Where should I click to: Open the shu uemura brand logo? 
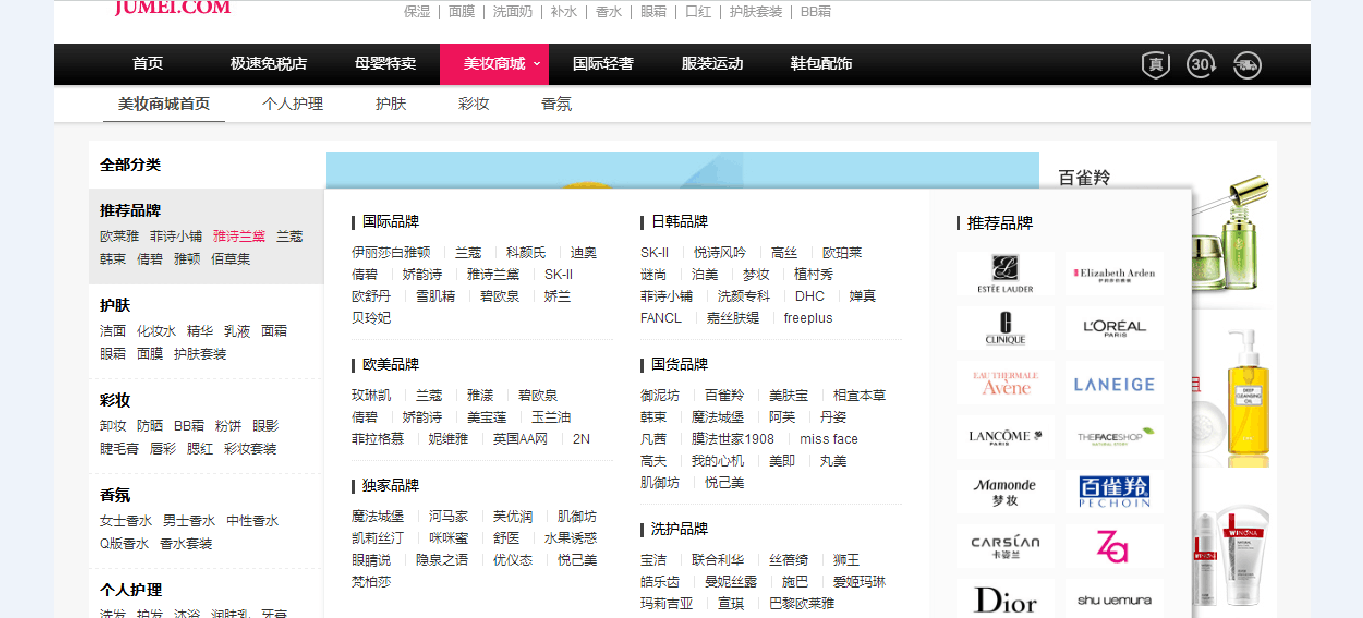click(x=1114, y=599)
